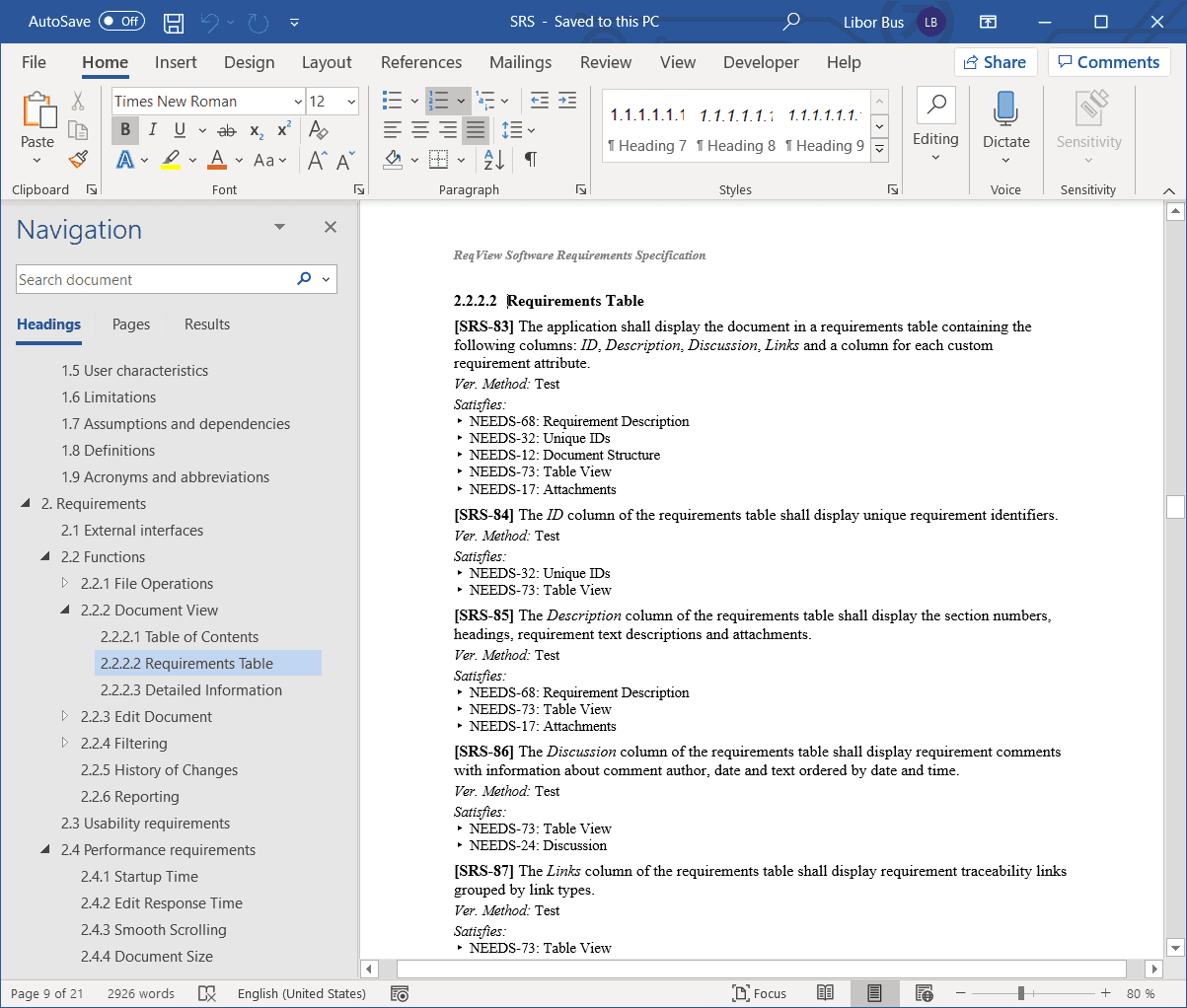Click the Copy icon in Clipboard group
Image resolution: width=1187 pixels, height=1008 pixels.
point(78,130)
